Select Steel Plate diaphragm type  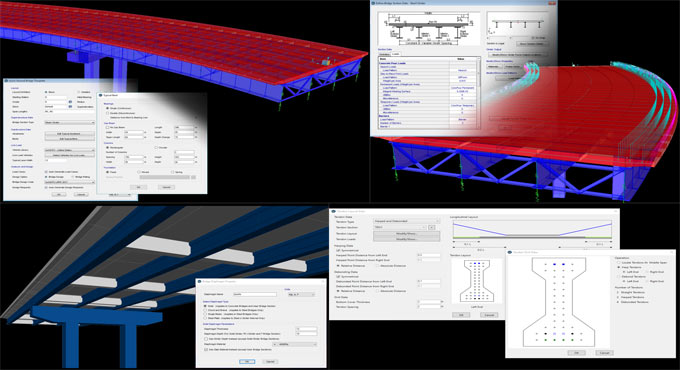click(205, 318)
